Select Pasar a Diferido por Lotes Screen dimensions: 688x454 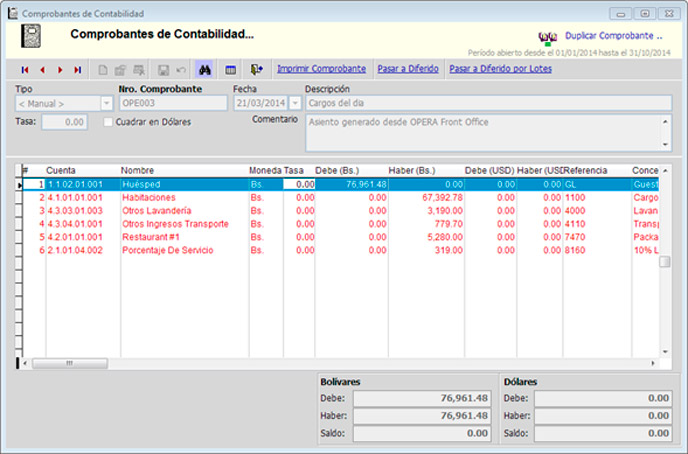(500, 69)
